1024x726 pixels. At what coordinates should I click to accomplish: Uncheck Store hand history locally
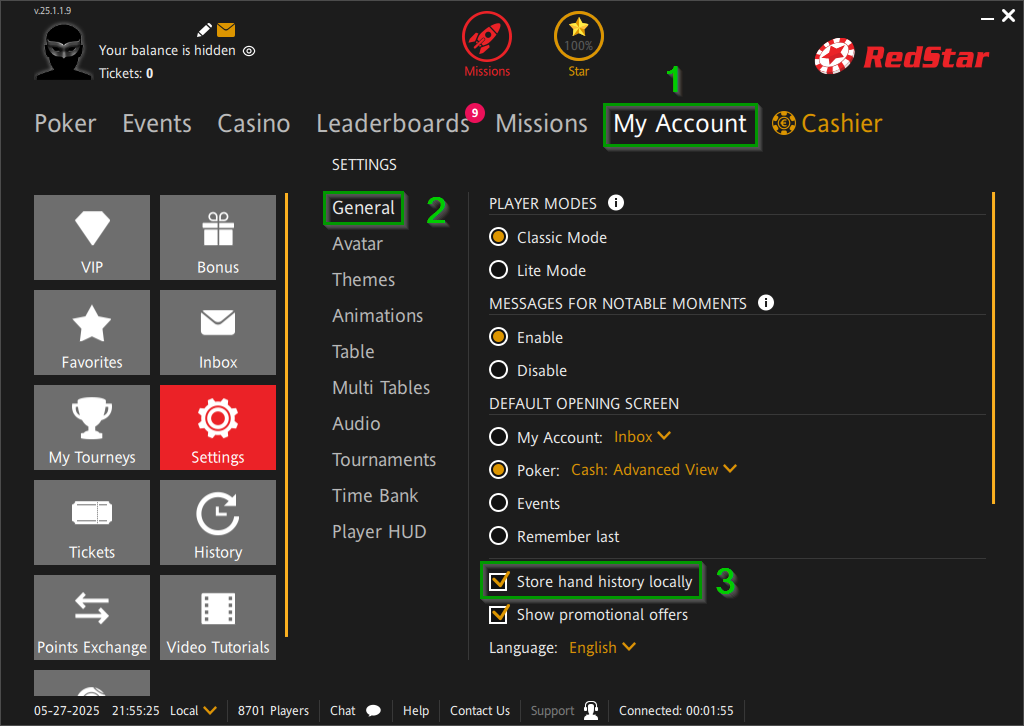tap(498, 581)
